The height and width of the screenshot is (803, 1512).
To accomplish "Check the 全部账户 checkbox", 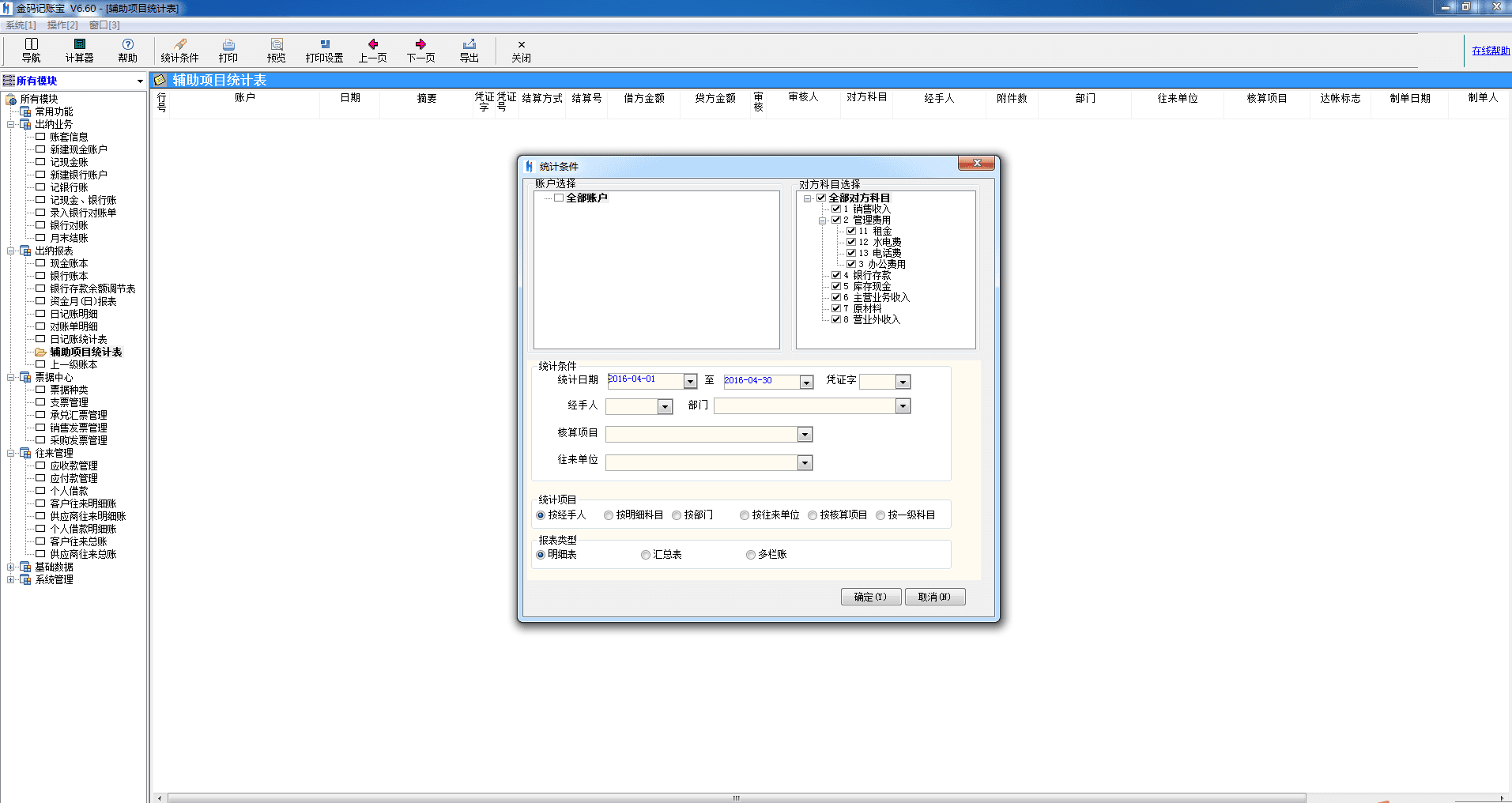I will [x=559, y=198].
